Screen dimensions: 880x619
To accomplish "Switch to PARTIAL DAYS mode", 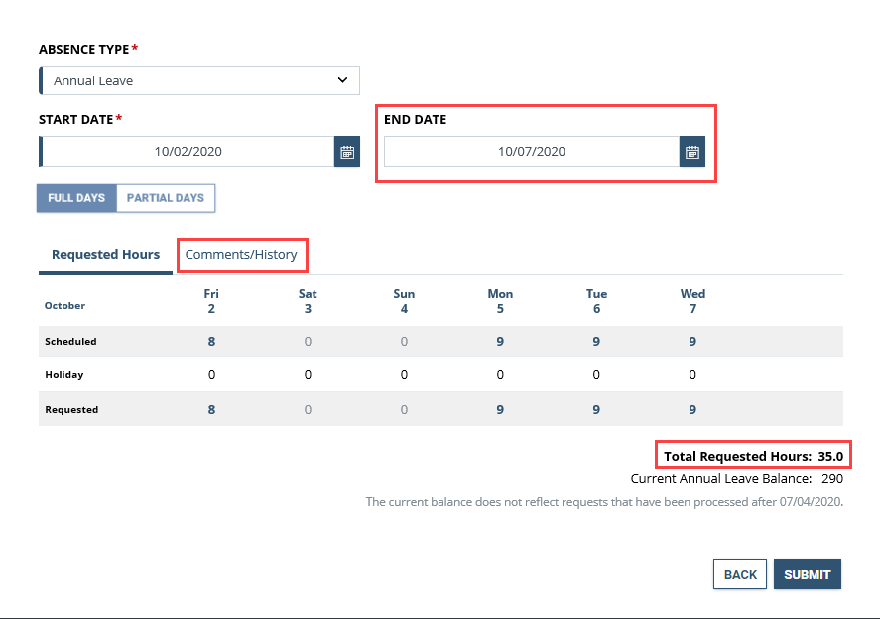I will click(164, 198).
